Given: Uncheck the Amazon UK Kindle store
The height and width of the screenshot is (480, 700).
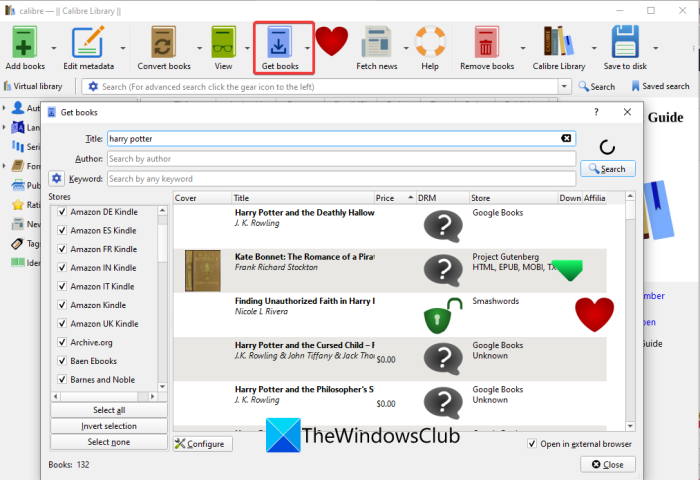Looking at the screenshot, I should [62, 324].
